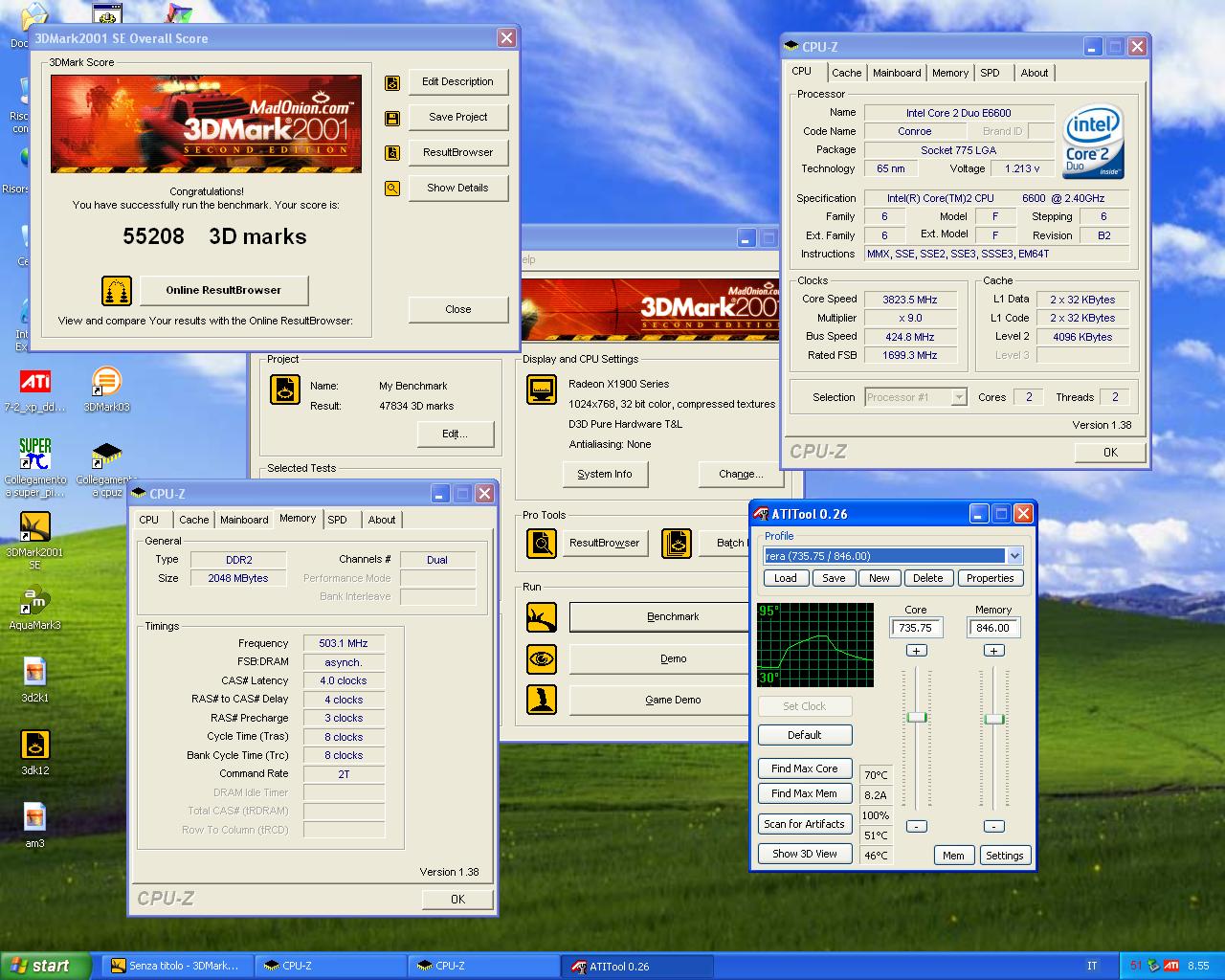Viewport: 1225px width, 980px height.
Task: Click the Project icon beside Name field
Action: point(284,390)
